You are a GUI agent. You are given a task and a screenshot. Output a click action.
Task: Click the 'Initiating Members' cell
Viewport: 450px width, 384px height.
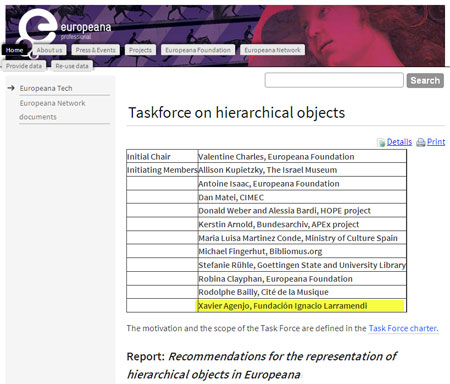[x=162, y=170]
